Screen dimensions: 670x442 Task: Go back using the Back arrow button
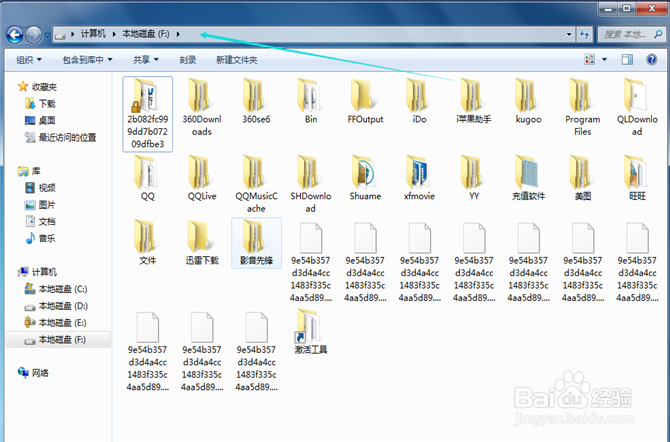(15, 35)
